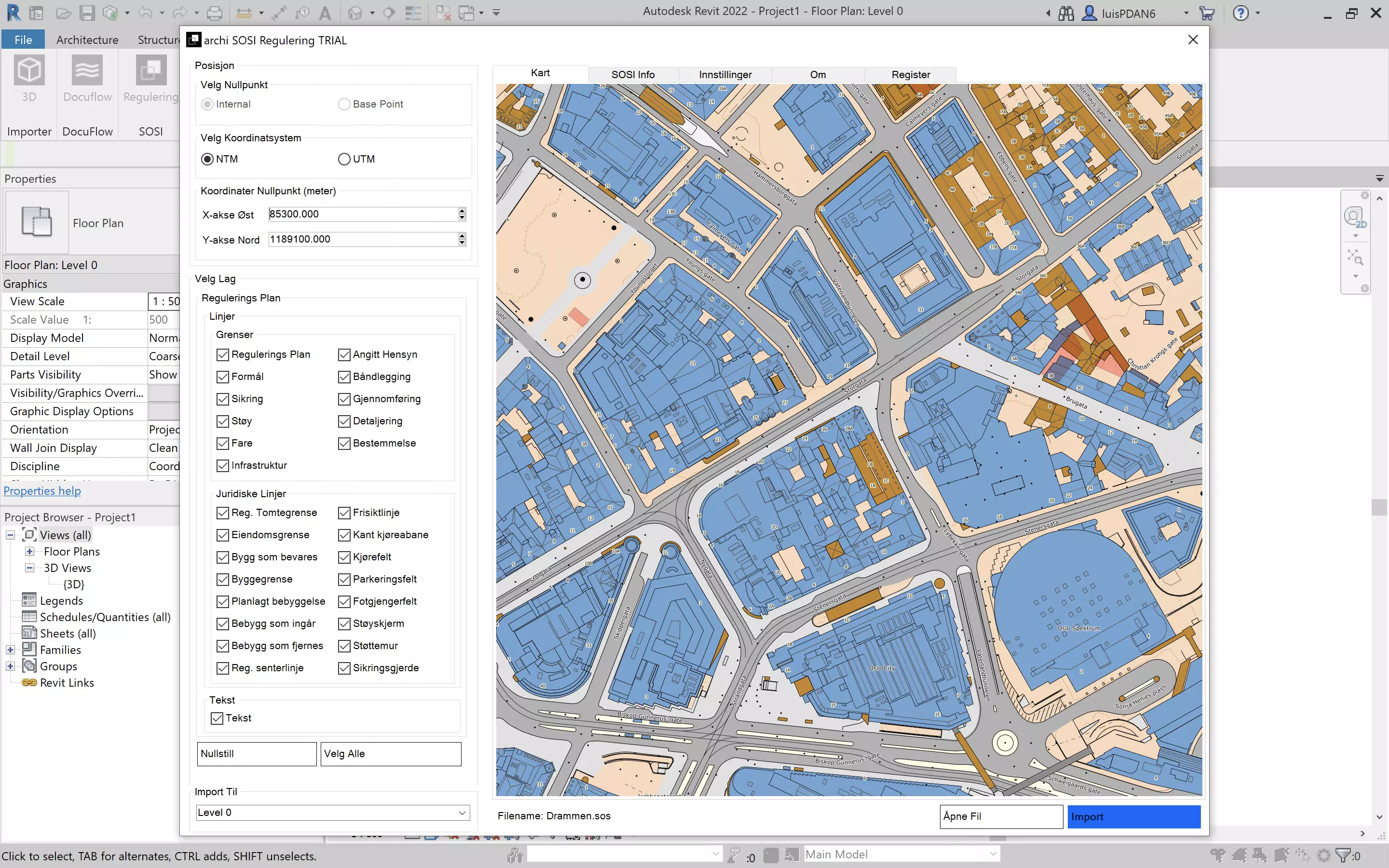The height and width of the screenshot is (868, 1389).
Task: Uncheck the Støy checkbox
Action: tap(223, 421)
